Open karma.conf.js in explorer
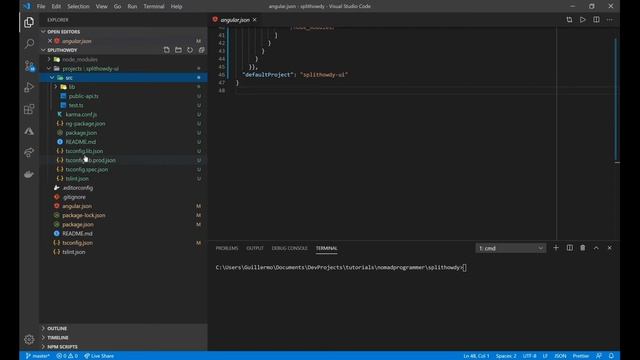Screen dimensions: 640x360 coord(81,114)
